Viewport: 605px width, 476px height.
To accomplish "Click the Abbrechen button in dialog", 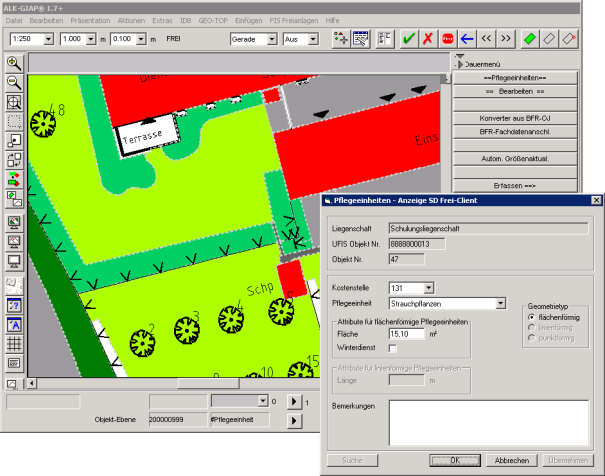I will click(512, 460).
